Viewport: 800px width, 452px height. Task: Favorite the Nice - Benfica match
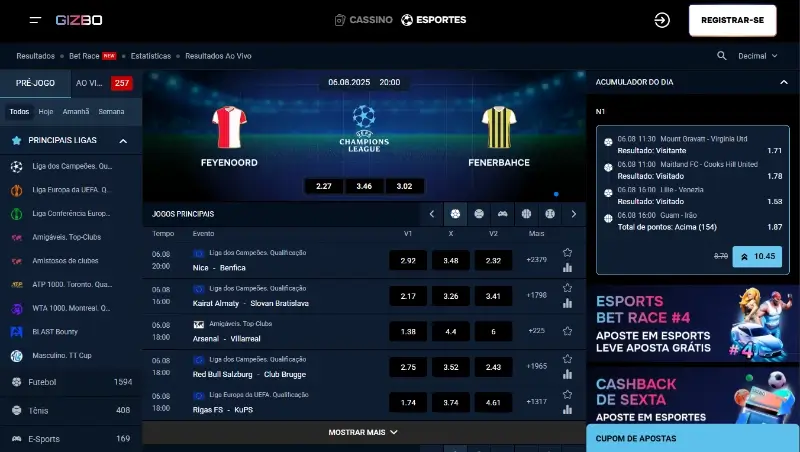(x=567, y=253)
